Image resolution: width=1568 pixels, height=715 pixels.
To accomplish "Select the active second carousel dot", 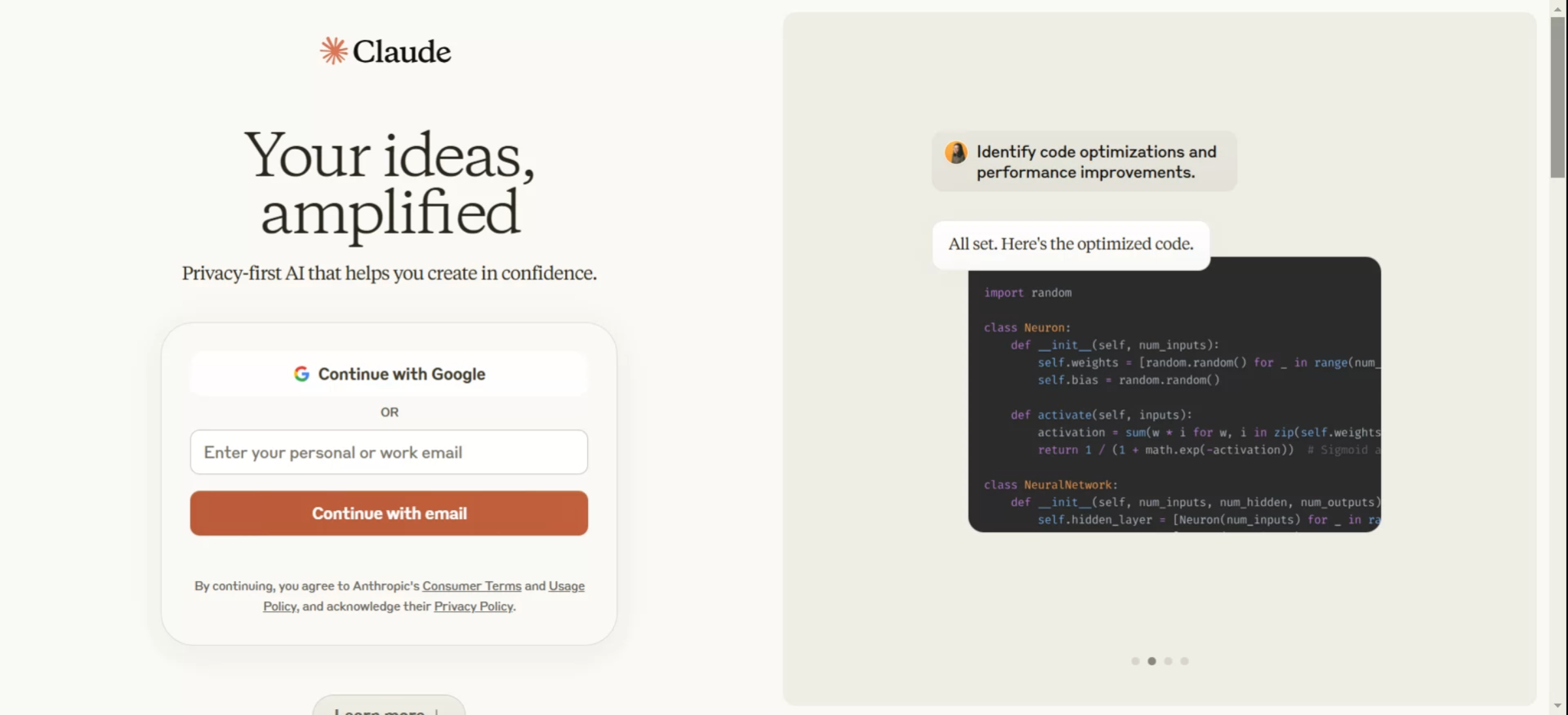I will [x=1152, y=661].
